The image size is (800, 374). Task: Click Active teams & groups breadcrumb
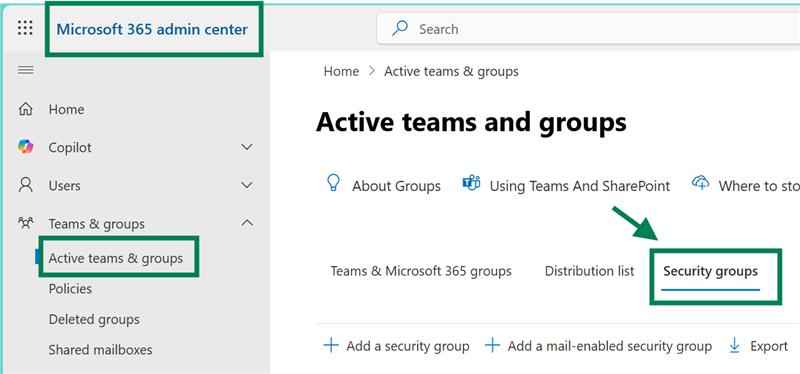[x=452, y=71]
